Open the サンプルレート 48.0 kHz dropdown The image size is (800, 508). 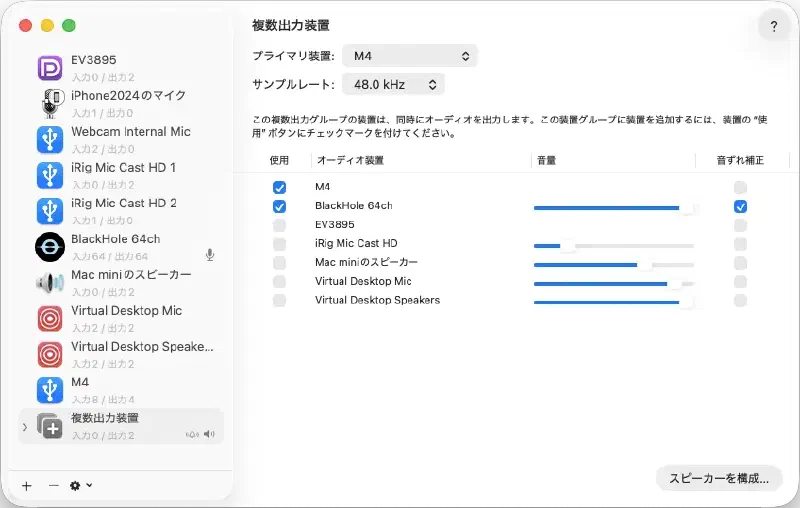click(393, 85)
